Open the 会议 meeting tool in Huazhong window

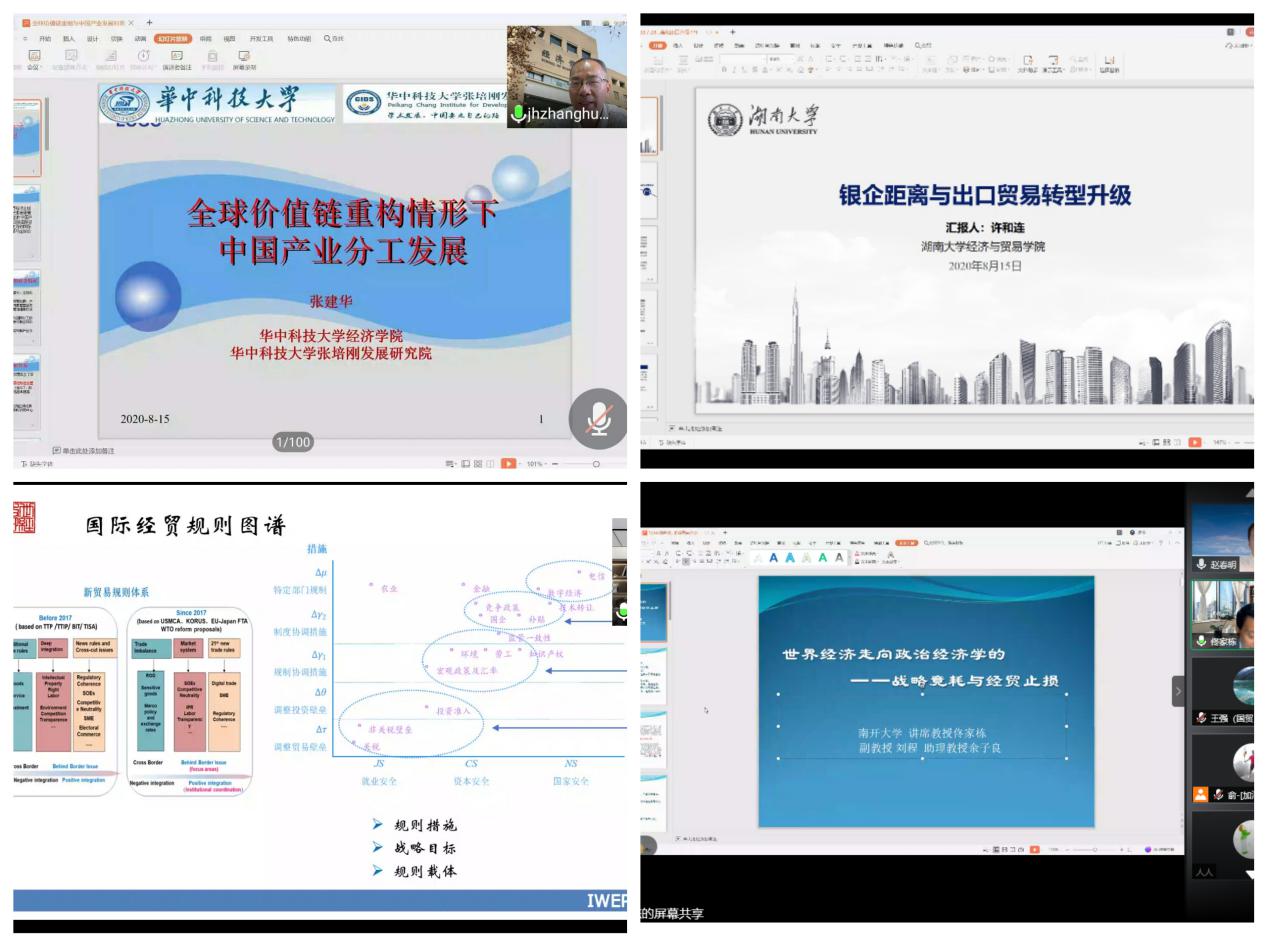[x=35, y=60]
